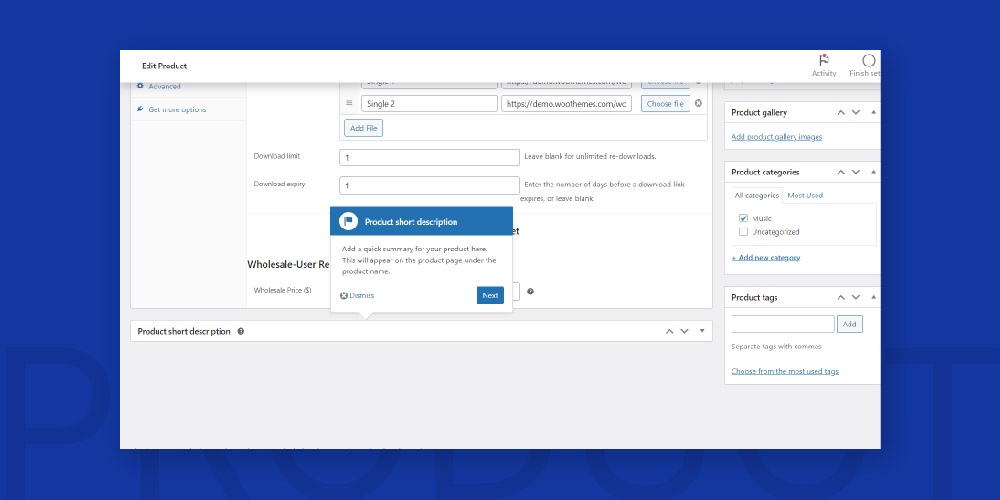Viewport: 1000px width, 500px height.
Task: Click the Get more options plug icon
Action: (x=140, y=109)
